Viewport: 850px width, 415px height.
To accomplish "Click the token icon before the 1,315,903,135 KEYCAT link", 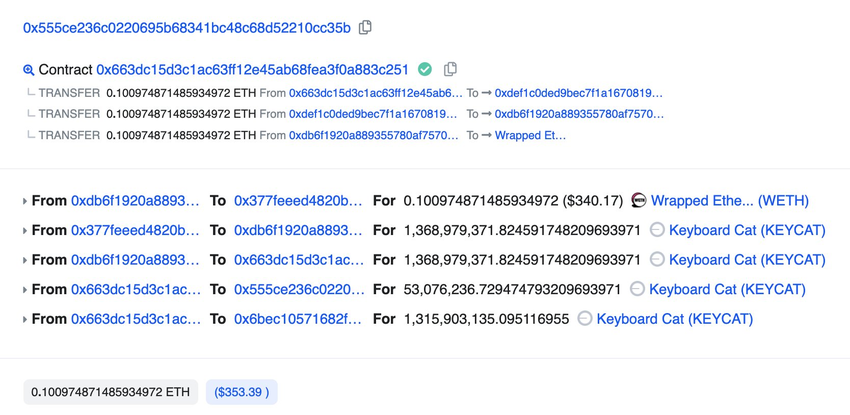I will [585, 319].
